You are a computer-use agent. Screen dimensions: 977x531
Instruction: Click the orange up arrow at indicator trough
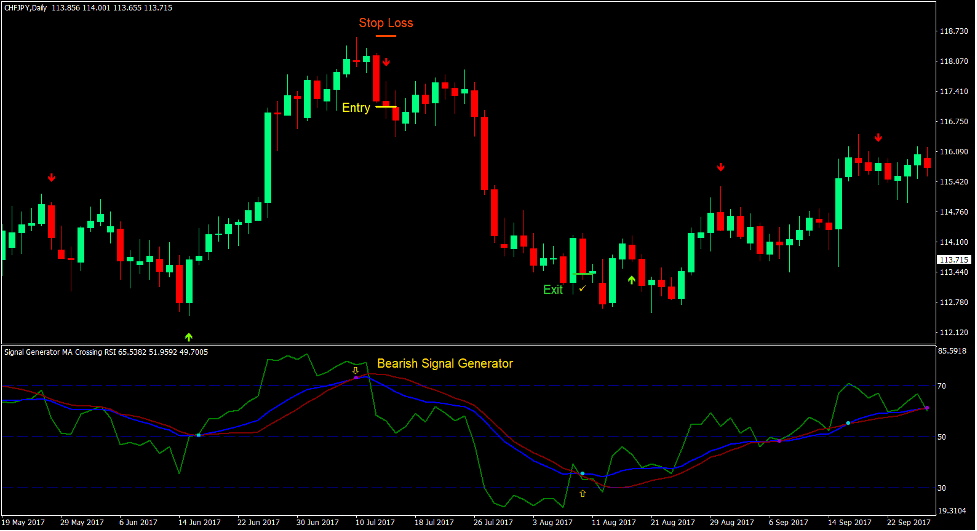pyautogui.click(x=582, y=494)
